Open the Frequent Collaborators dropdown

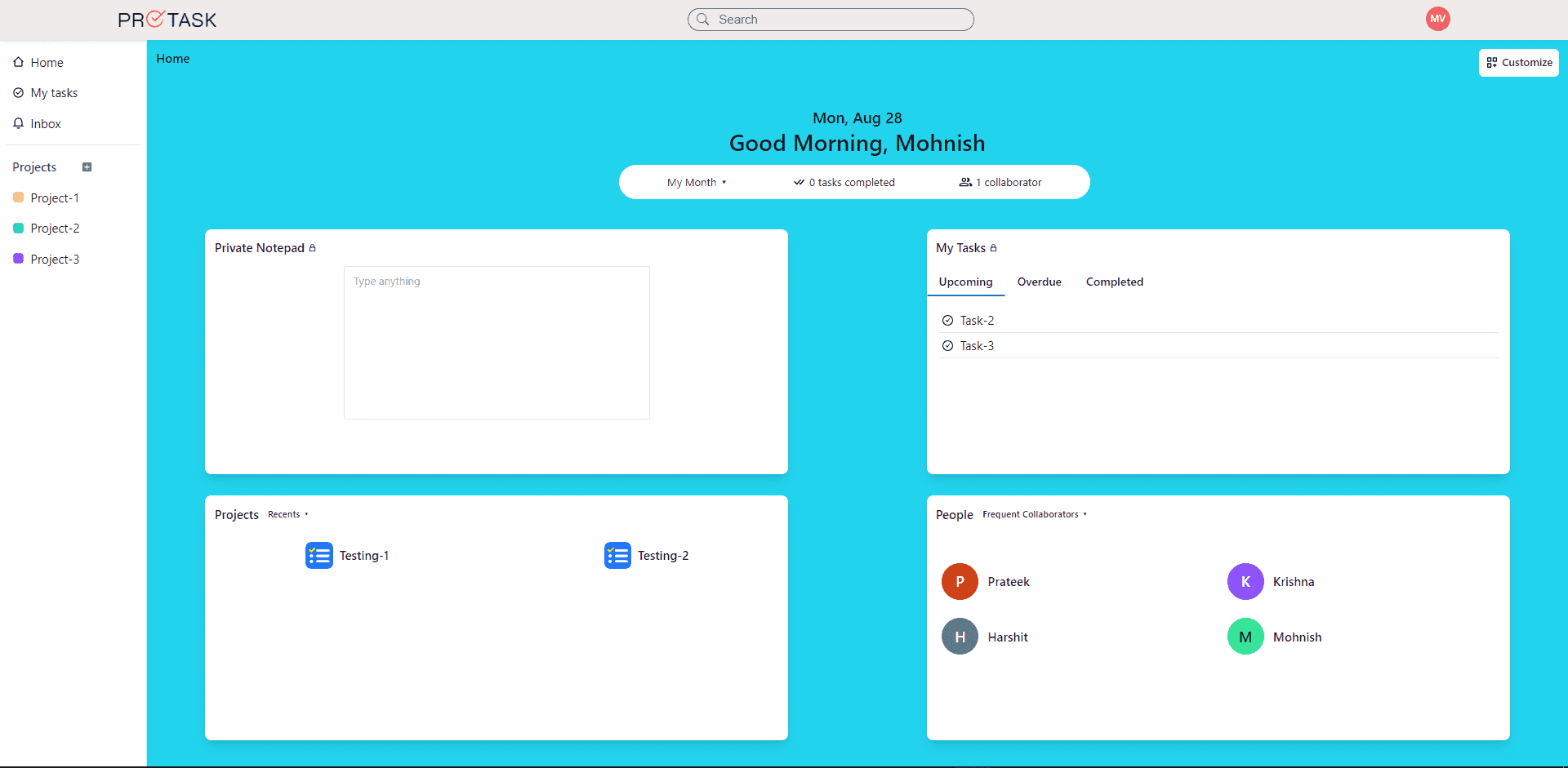pyautogui.click(x=1032, y=514)
